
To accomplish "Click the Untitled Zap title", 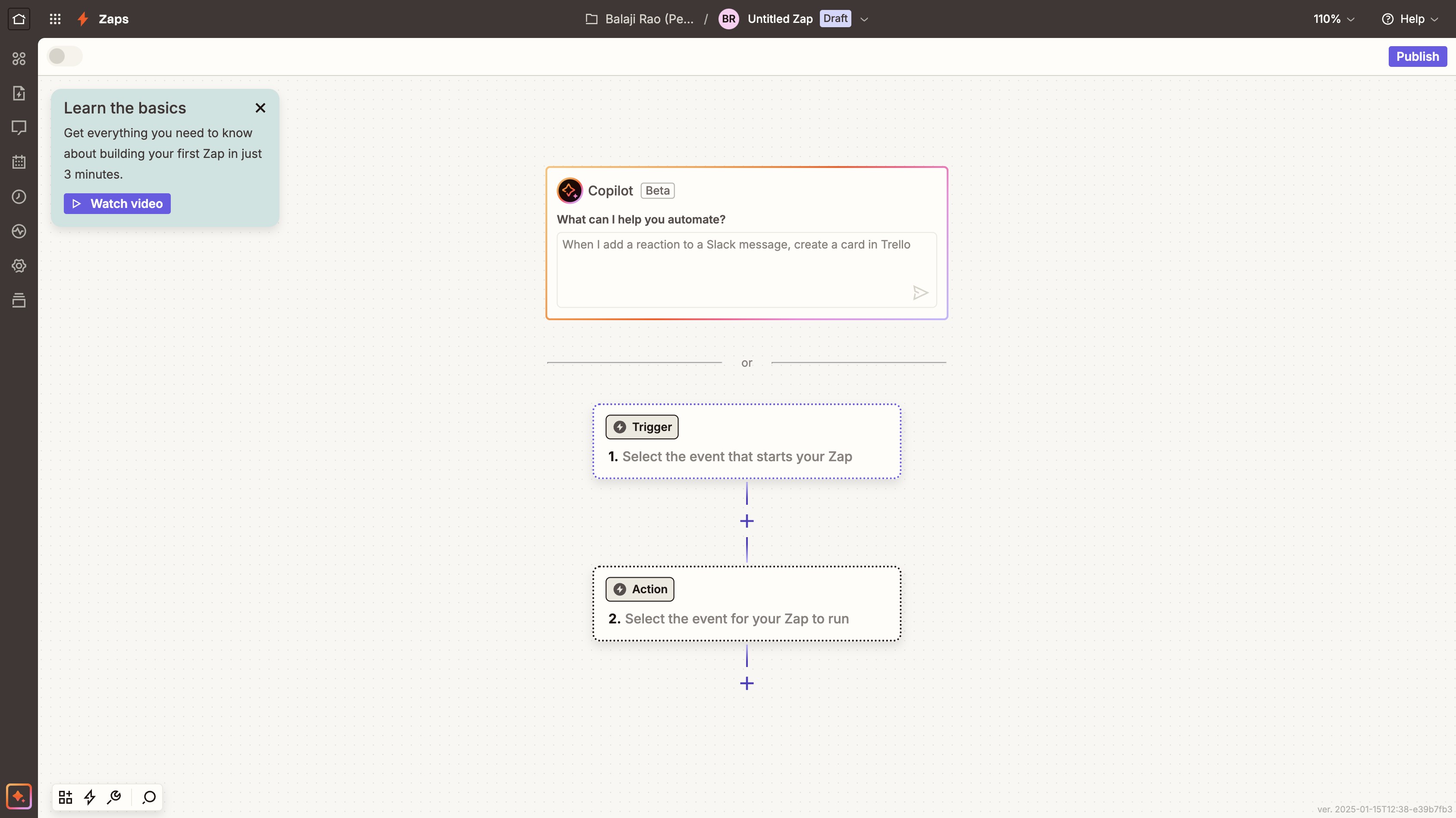I will pos(779,19).
